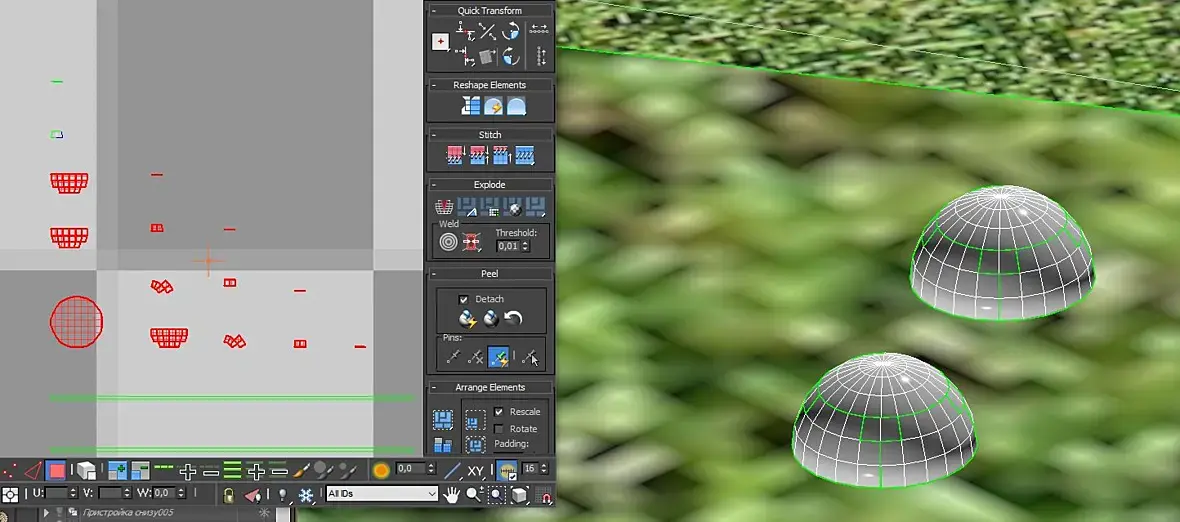Increase the Threshold spinner value
The width and height of the screenshot is (1180, 522).
click(x=526, y=243)
